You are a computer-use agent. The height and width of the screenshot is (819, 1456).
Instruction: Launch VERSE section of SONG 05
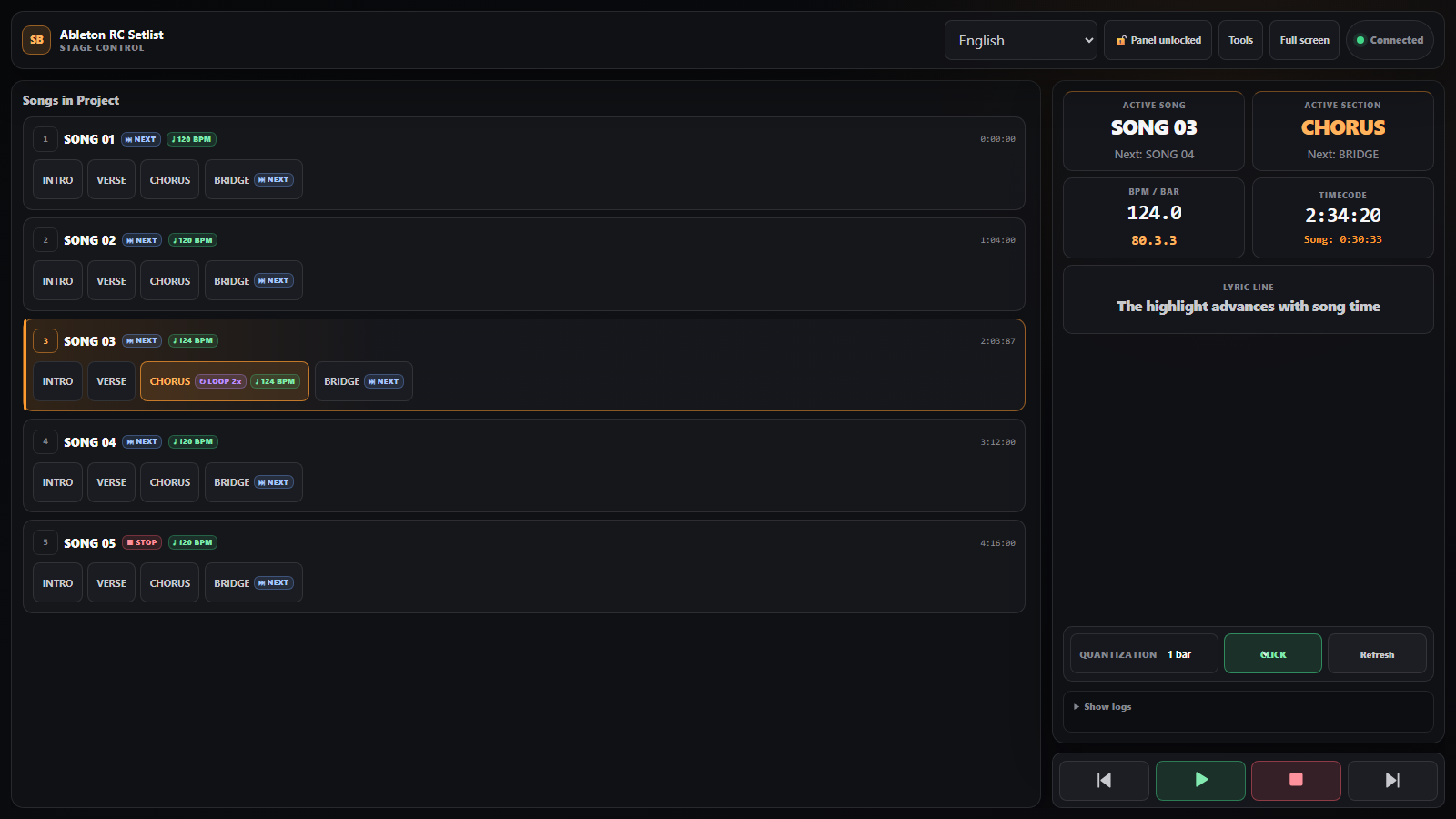click(111, 583)
